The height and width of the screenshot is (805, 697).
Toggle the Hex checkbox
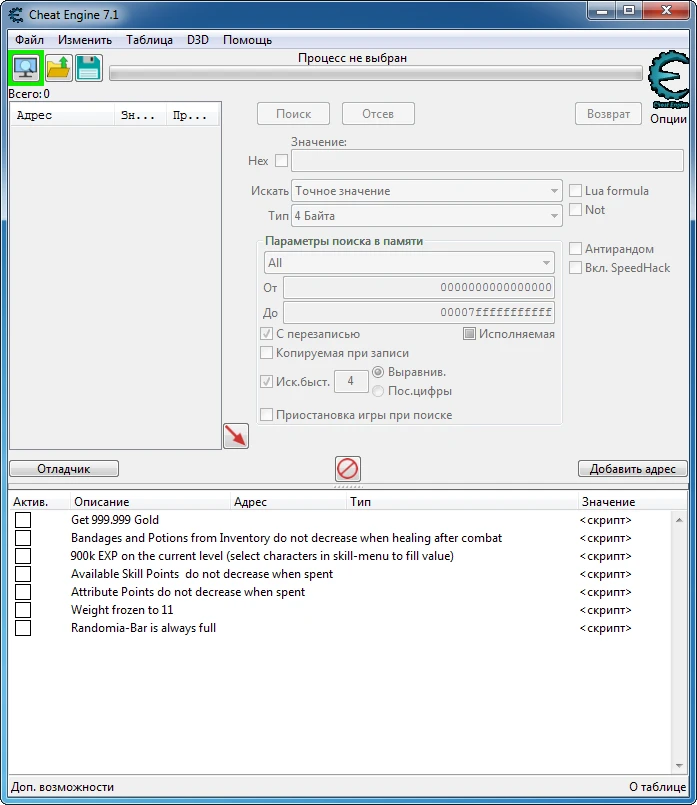pos(281,161)
